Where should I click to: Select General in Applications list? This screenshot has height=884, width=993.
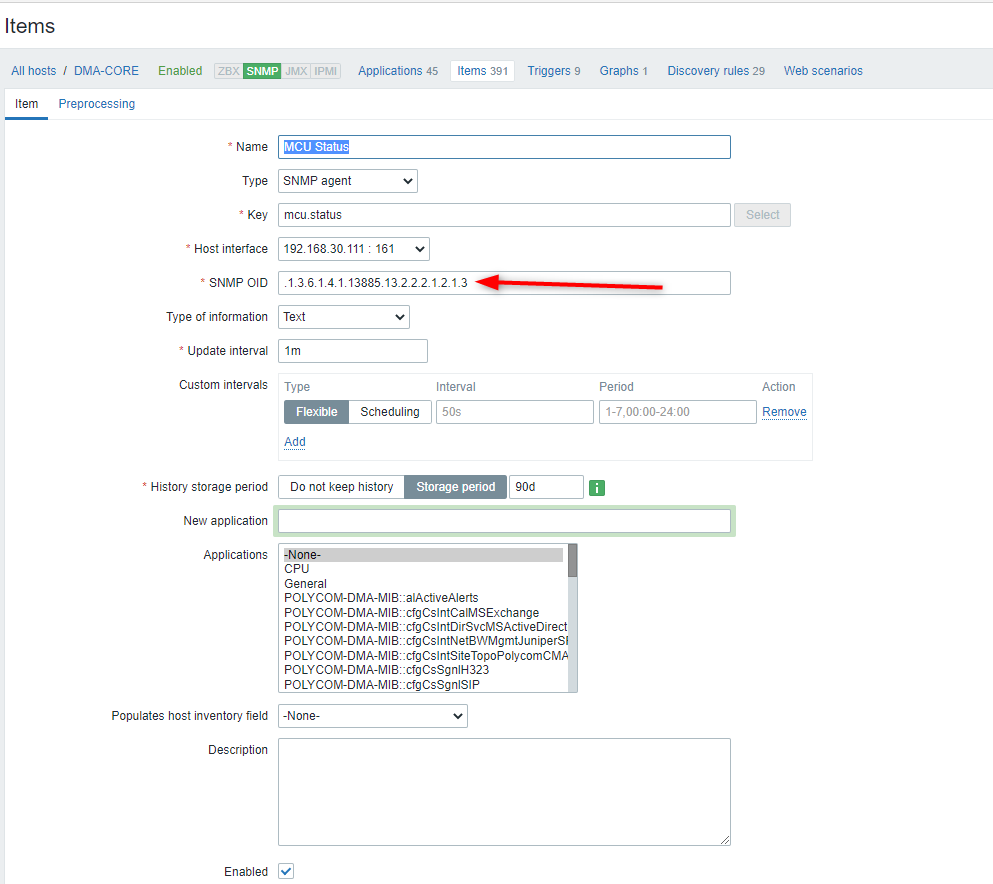tap(423, 584)
